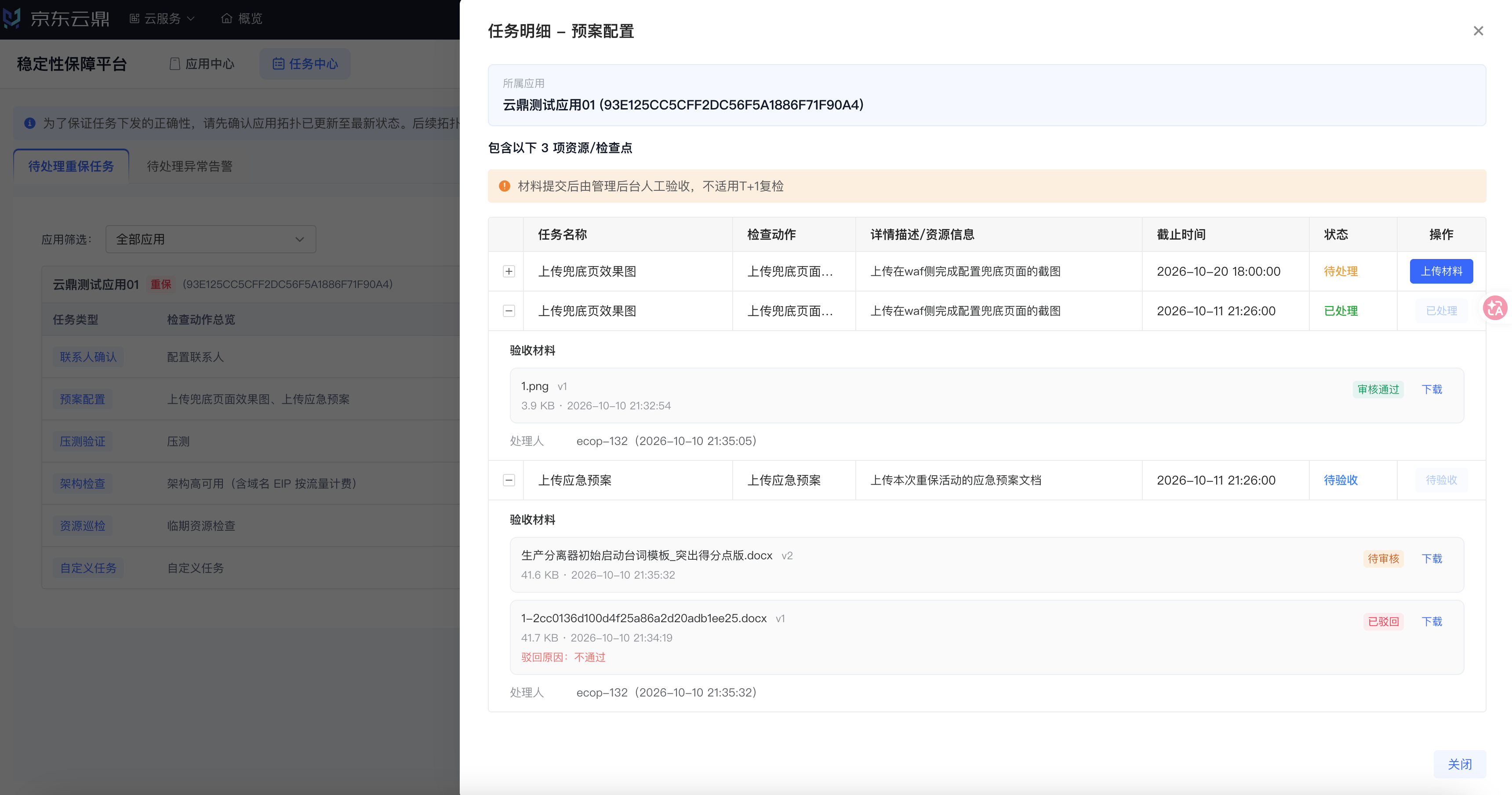This screenshot has height=795, width=1512.
Task: Click the 资源巡检 task type tag
Action: coord(82,526)
